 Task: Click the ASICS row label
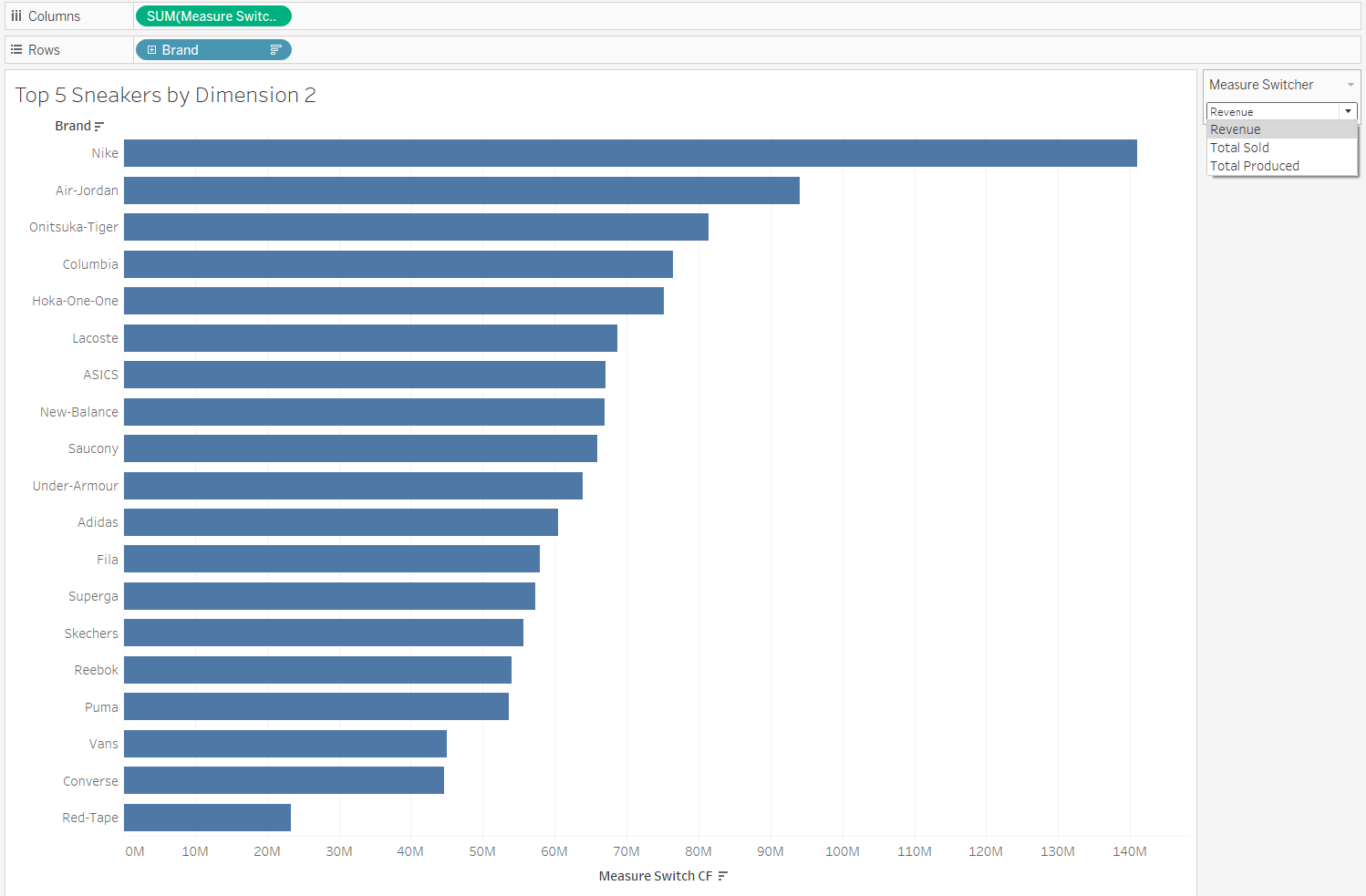click(x=101, y=375)
